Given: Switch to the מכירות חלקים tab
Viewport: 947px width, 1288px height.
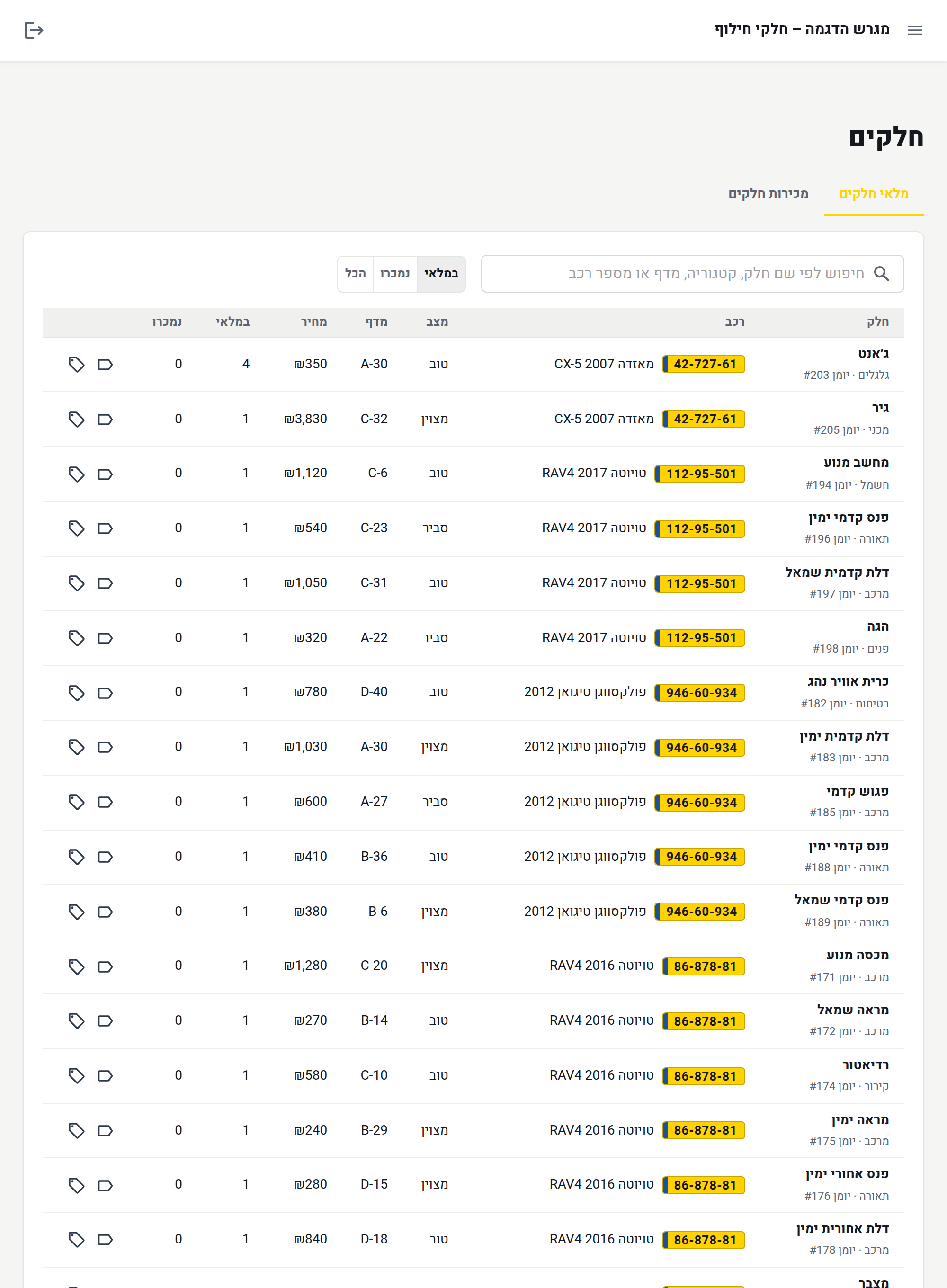Looking at the screenshot, I should tap(768, 194).
